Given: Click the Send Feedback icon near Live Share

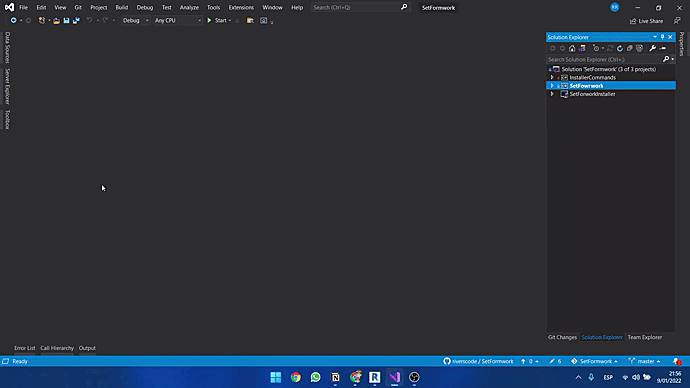Looking at the screenshot, I should 677,21.
